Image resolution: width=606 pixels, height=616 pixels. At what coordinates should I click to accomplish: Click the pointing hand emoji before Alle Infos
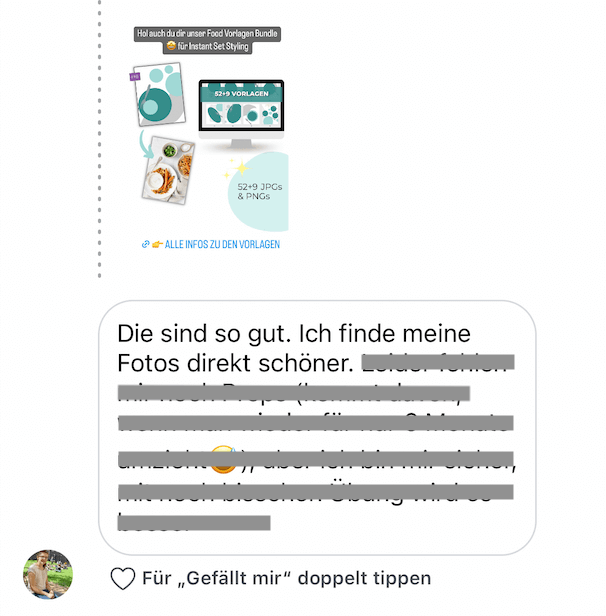point(157,244)
